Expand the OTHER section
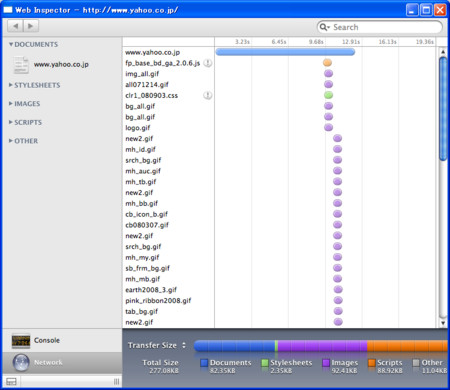Screen dimensions: 450x390 [23, 141]
